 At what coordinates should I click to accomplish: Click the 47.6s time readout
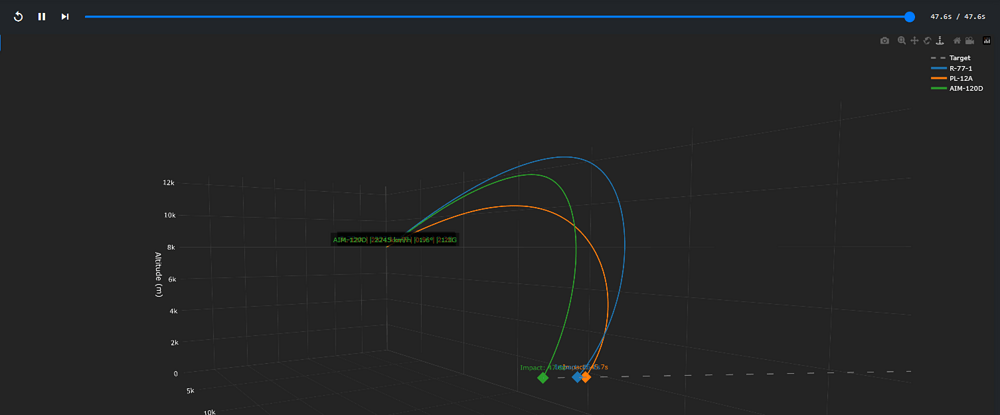[957, 17]
